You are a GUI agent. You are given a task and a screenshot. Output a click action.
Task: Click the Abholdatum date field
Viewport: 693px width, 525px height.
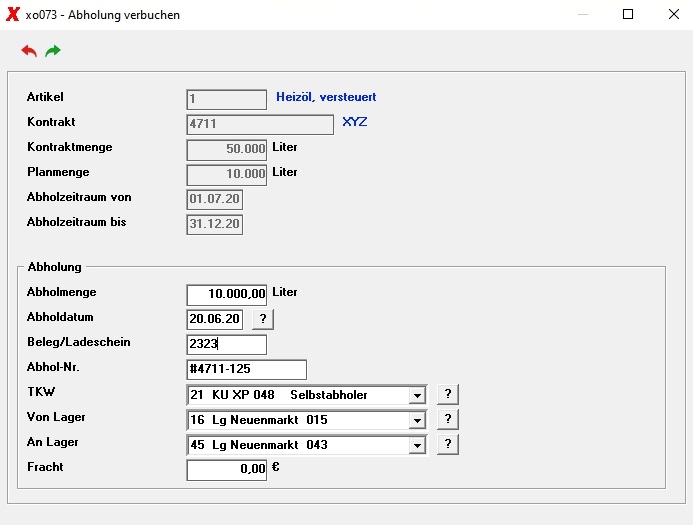215,320
